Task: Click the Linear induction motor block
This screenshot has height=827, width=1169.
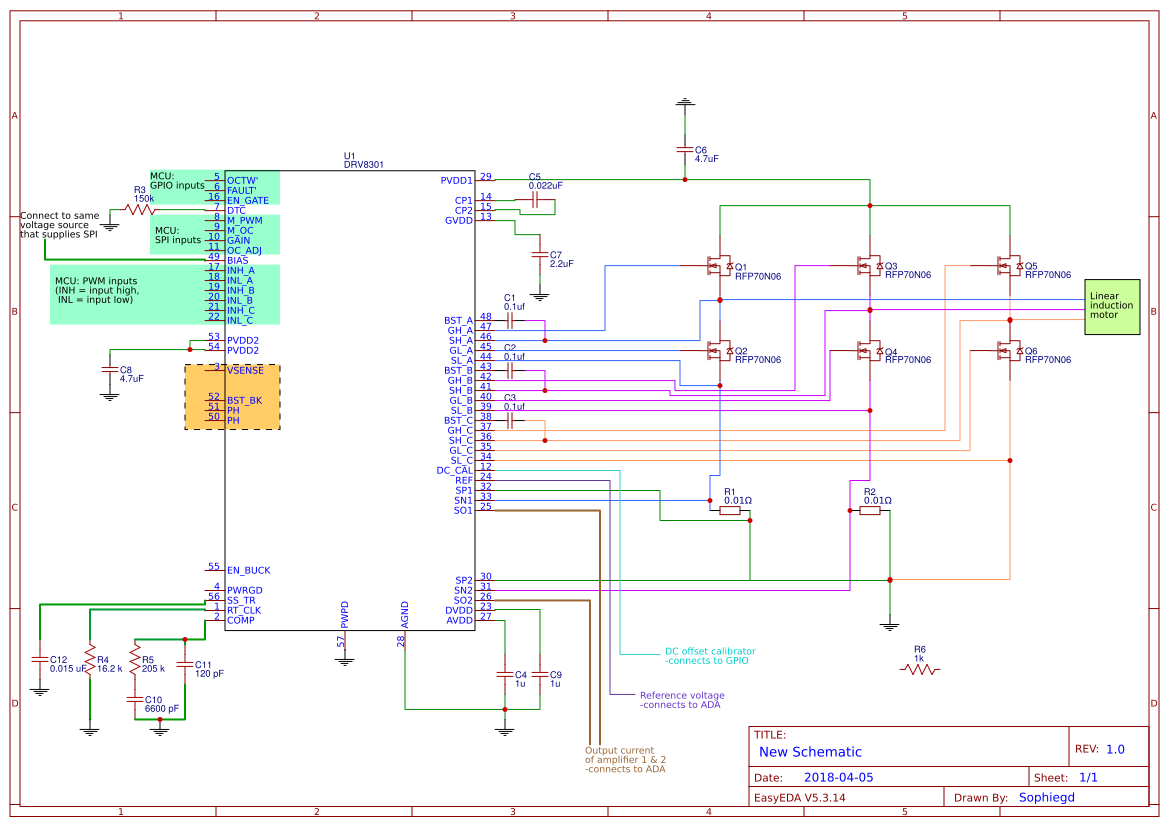Action: [x=1111, y=305]
